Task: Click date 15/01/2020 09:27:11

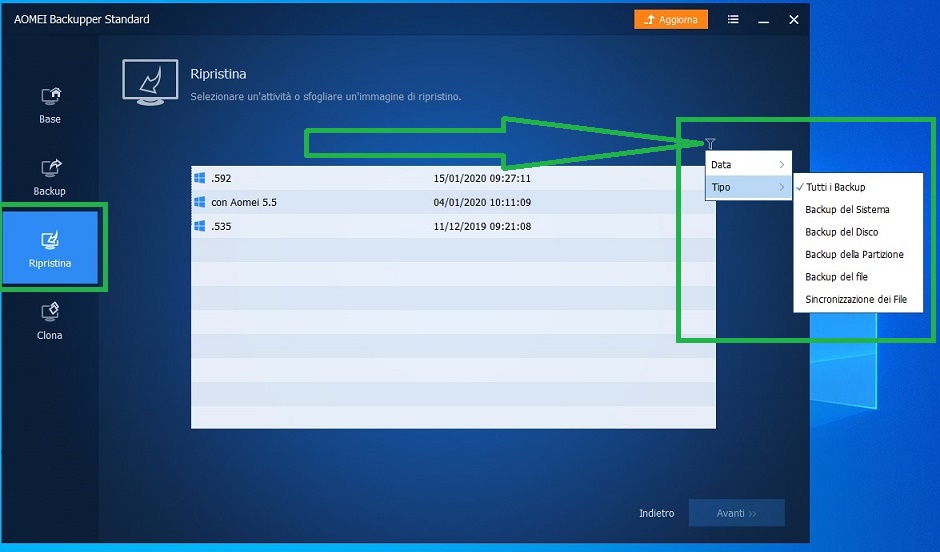Action: coord(482,178)
